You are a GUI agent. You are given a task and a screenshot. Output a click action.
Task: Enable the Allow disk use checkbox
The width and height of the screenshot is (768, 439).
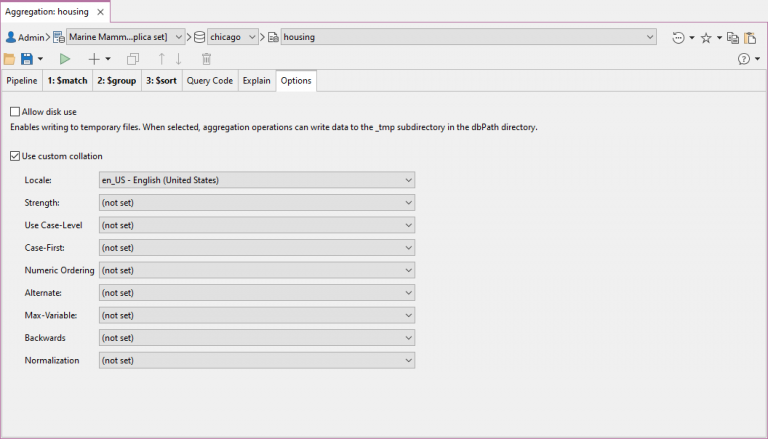pyautogui.click(x=15, y=112)
